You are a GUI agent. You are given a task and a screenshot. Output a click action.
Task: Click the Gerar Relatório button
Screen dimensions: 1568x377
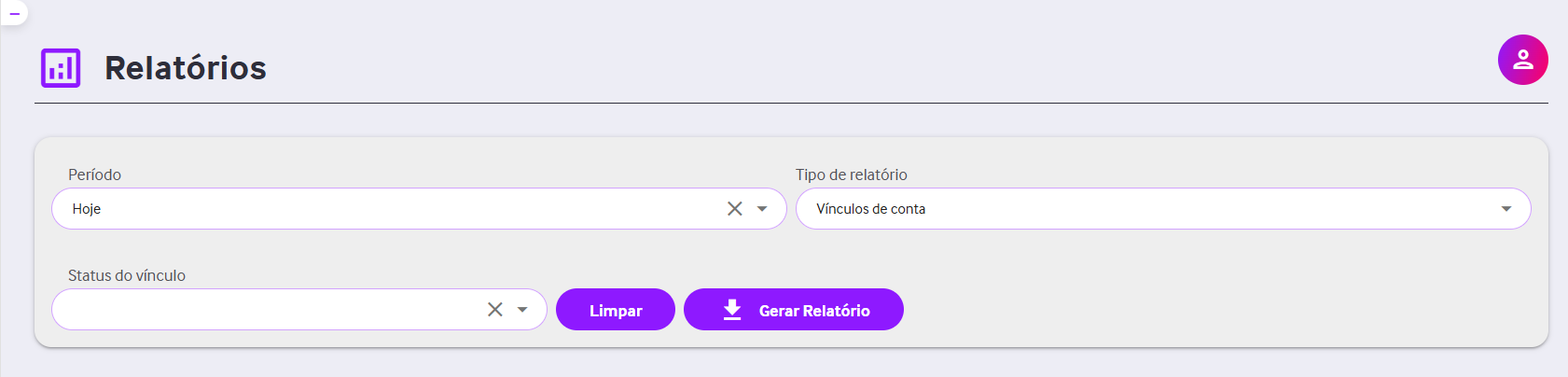point(794,310)
